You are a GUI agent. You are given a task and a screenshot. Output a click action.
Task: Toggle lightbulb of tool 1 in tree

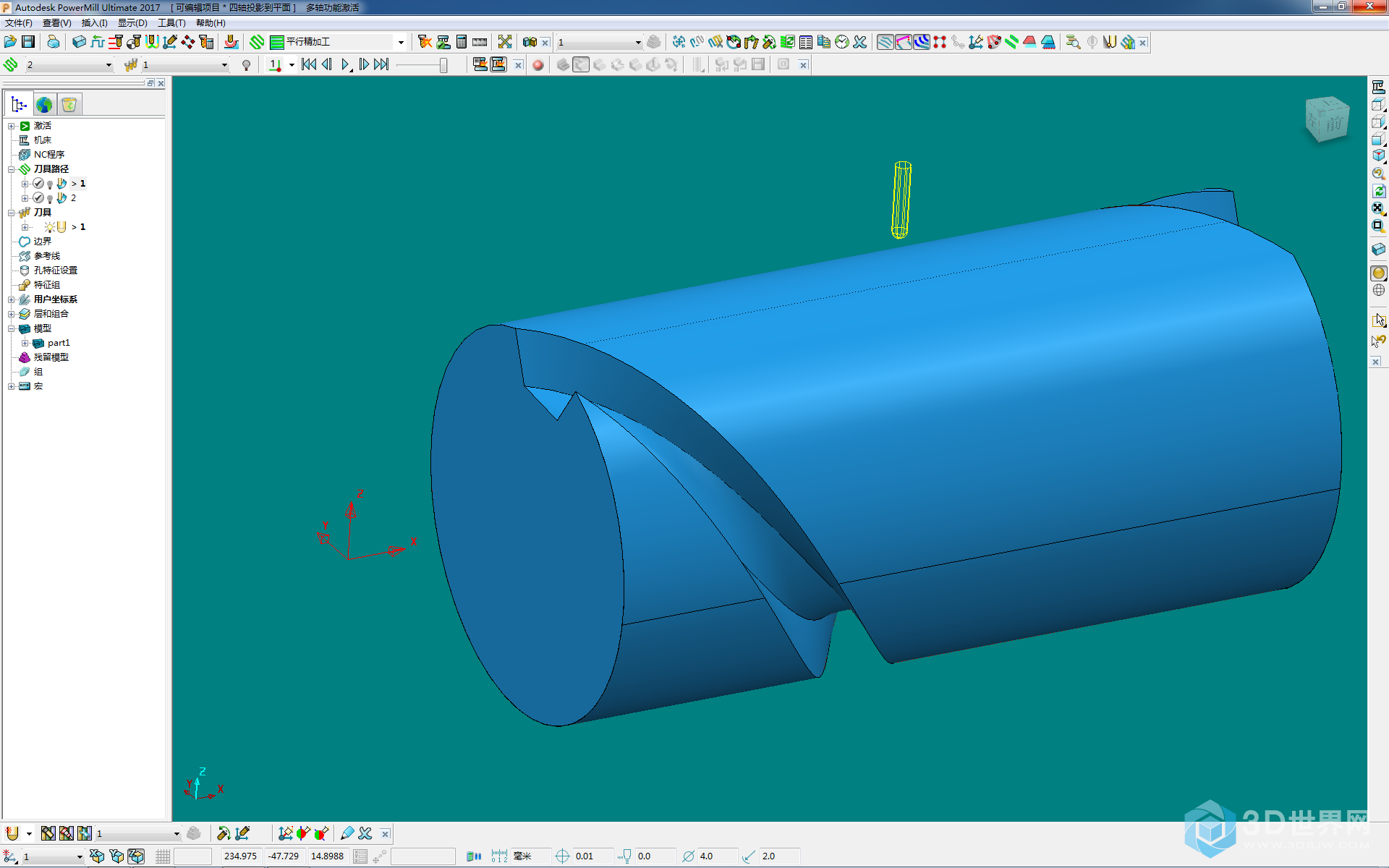coord(49,227)
